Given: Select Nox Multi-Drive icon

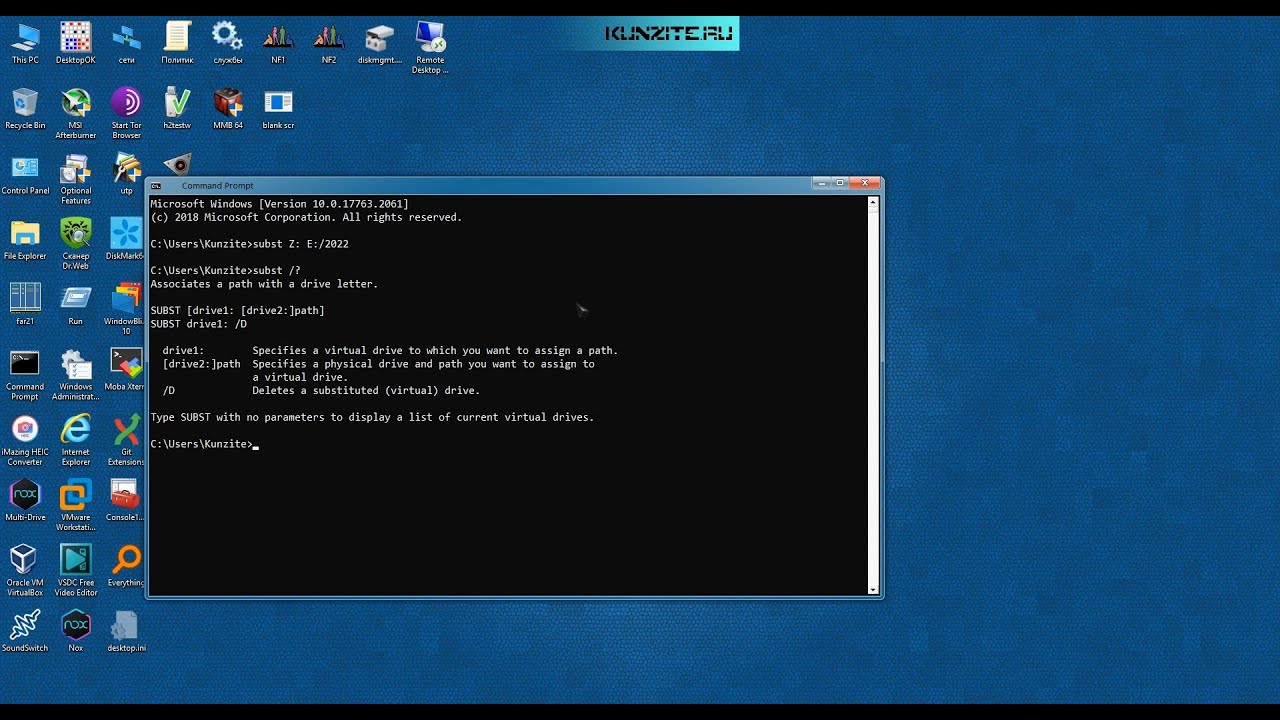Looking at the screenshot, I should coord(25,501).
